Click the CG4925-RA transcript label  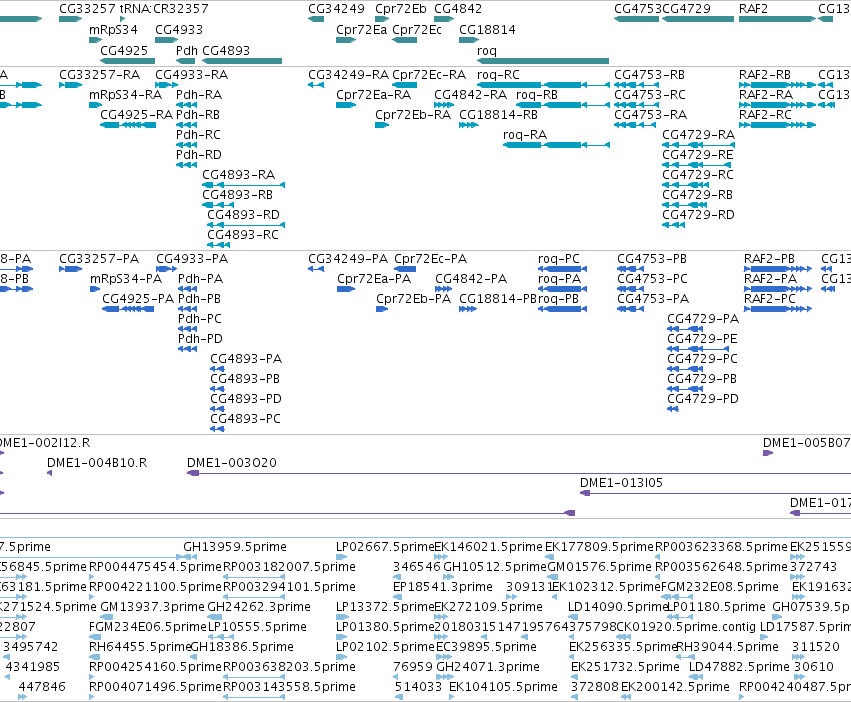(136, 115)
